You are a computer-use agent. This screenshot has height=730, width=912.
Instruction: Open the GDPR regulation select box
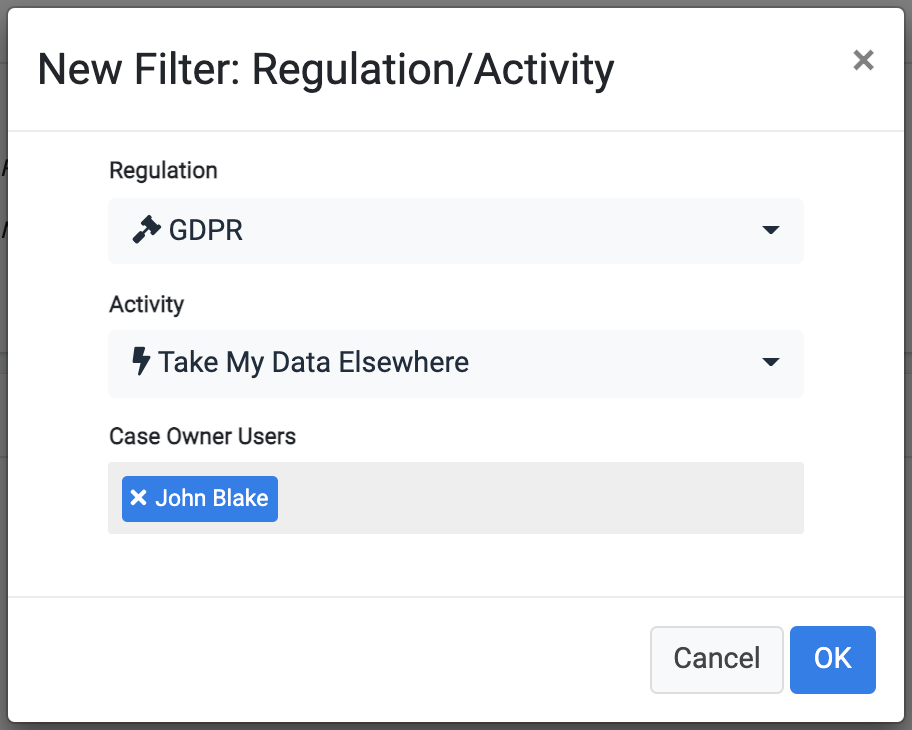455,231
